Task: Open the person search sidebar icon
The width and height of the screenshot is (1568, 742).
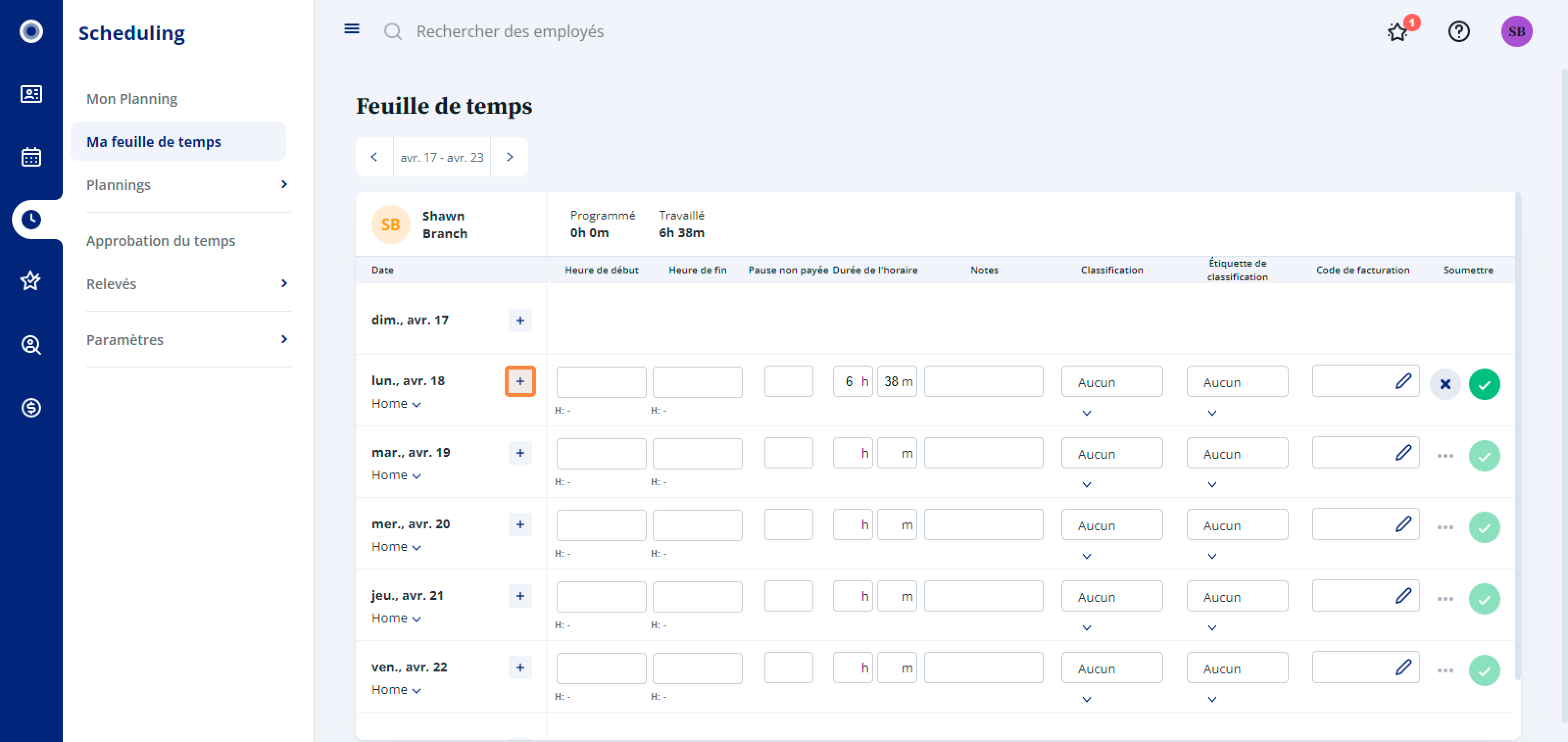Action: [31, 345]
